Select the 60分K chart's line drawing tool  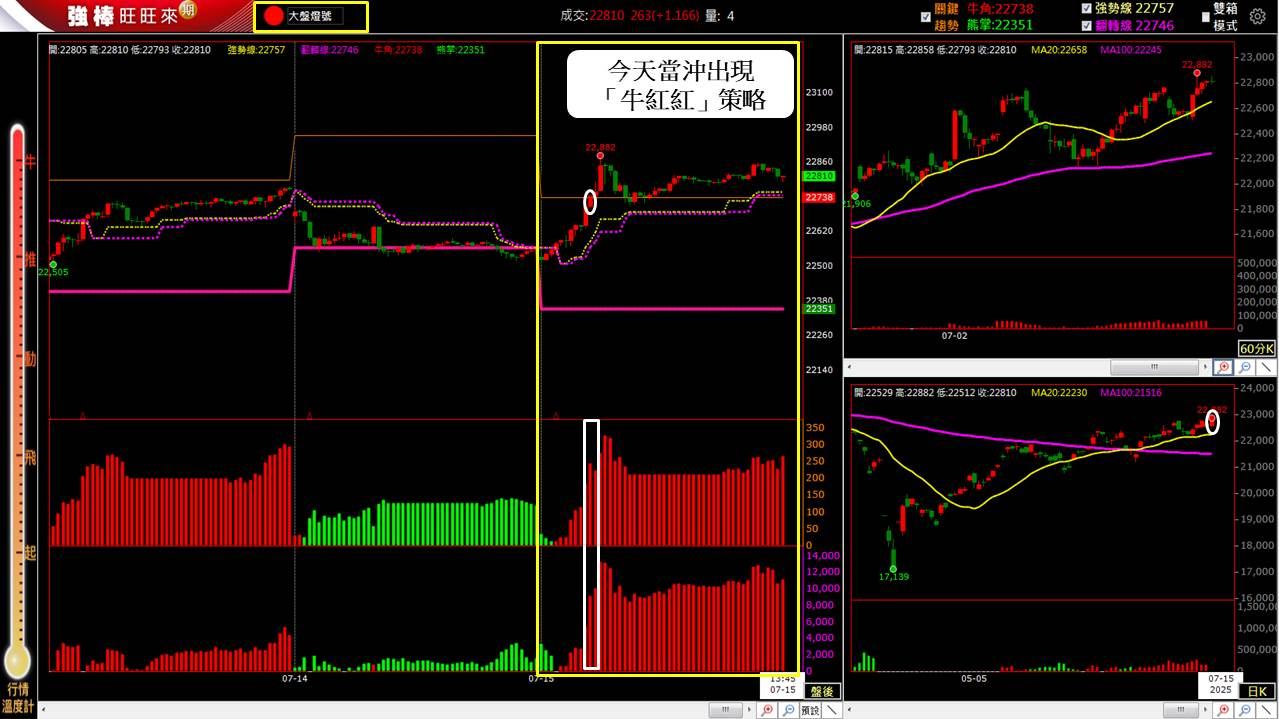tap(1267, 367)
